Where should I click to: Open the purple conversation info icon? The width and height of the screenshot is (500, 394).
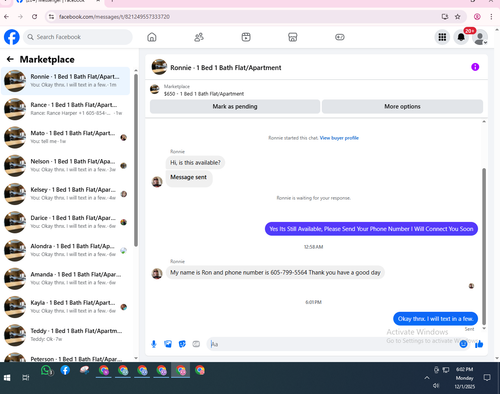[x=475, y=67]
